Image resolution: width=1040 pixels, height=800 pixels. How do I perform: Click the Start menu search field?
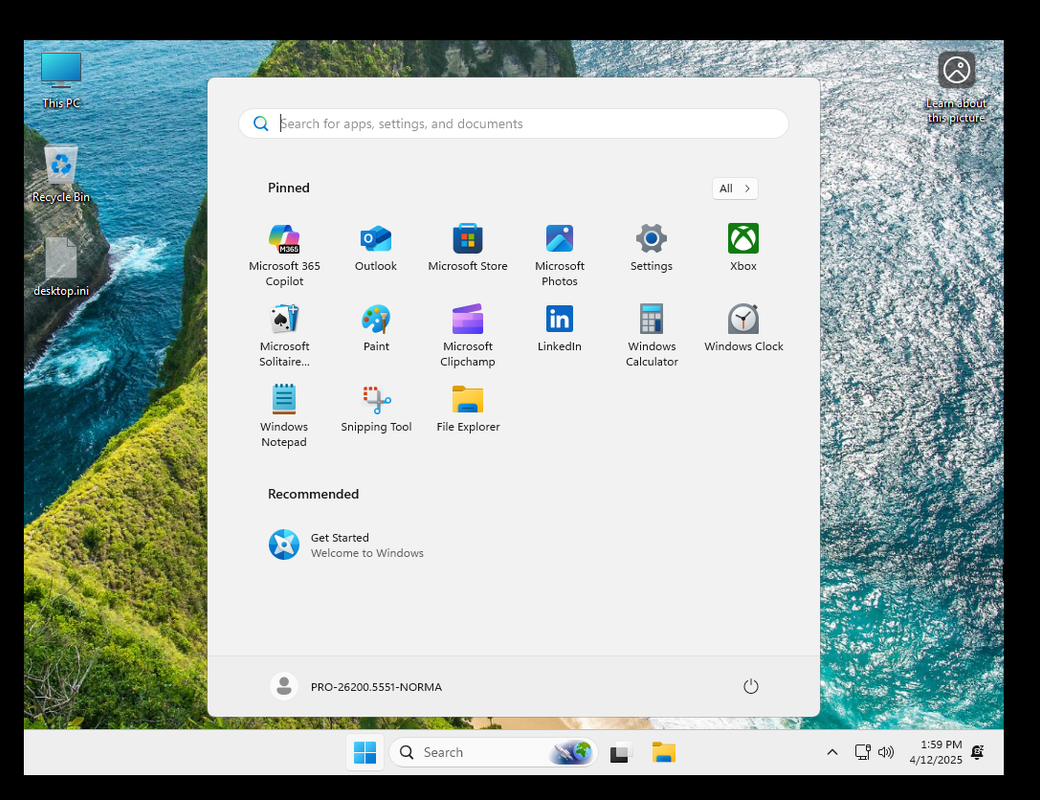click(x=513, y=123)
